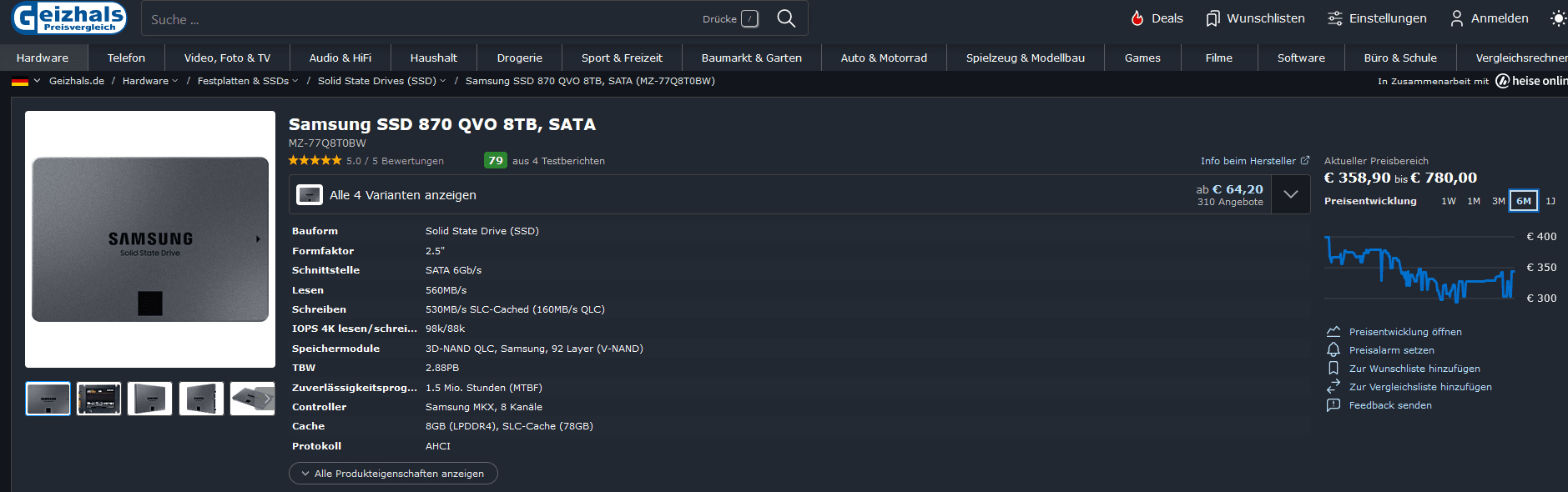Image resolution: width=1568 pixels, height=492 pixels.
Task: Select the 3M price history range
Action: [1499, 201]
